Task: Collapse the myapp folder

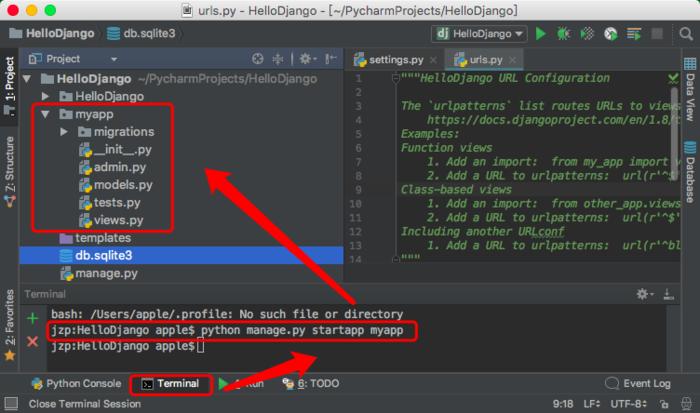Action: [45, 114]
